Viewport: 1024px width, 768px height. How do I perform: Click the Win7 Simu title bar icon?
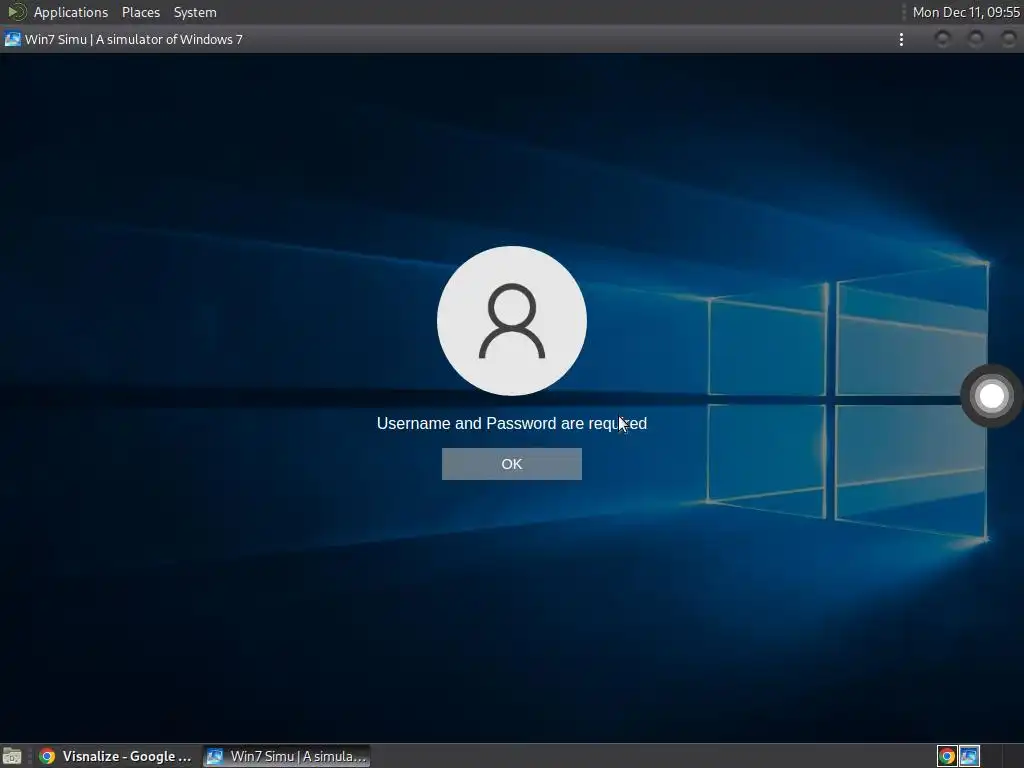pos(12,39)
